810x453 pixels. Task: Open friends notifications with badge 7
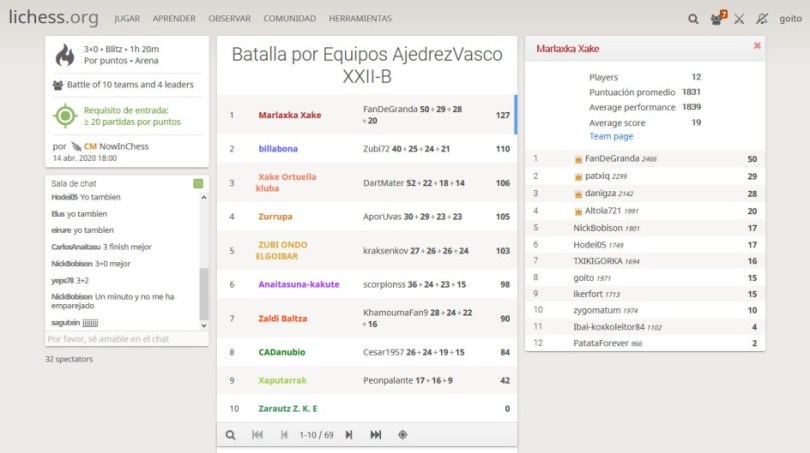(716, 18)
